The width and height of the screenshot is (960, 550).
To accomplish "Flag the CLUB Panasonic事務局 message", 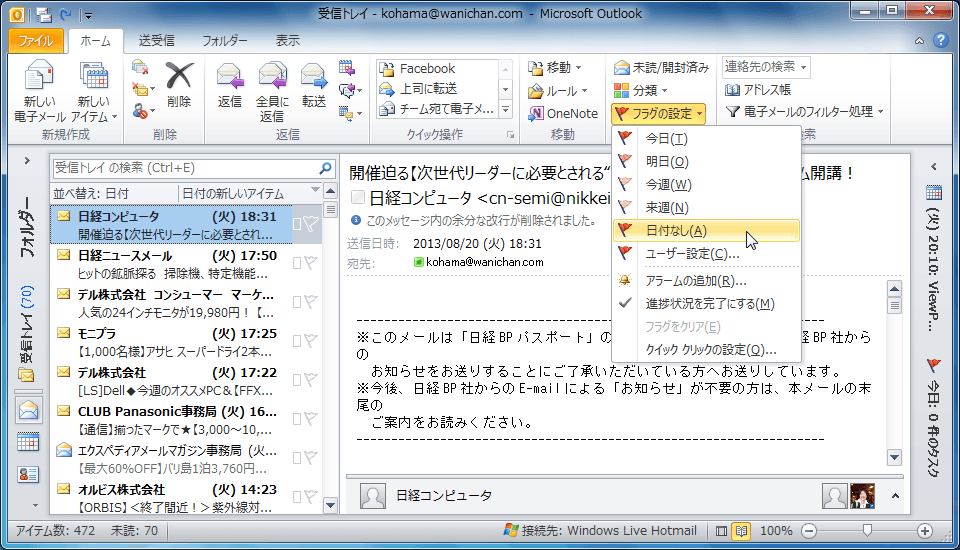I will tap(311, 419).
